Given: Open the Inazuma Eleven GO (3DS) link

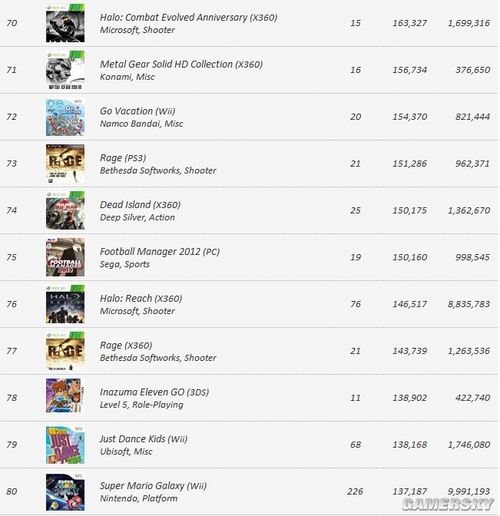Looking at the screenshot, I should pyautogui.click(x=154, y=392).
